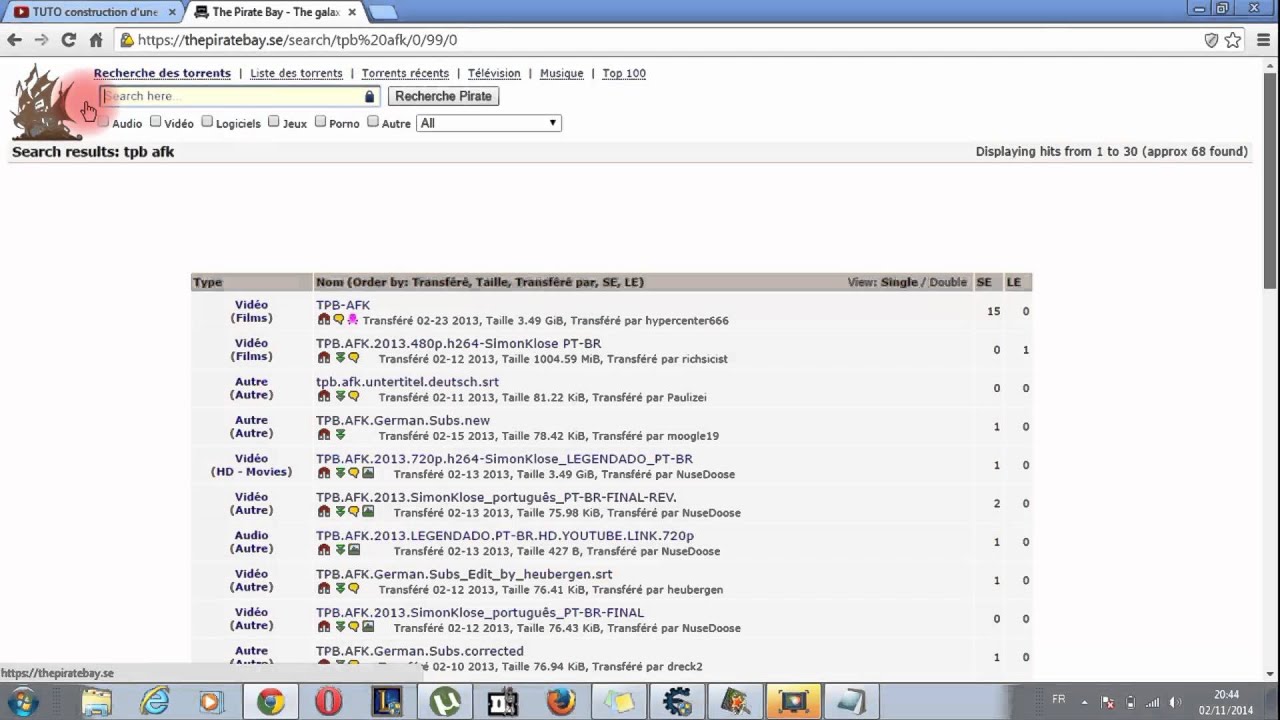Click the Type column header
The width and height of the screenshot is (1280, 720).
pyautogui.click(x=208, y=282)
